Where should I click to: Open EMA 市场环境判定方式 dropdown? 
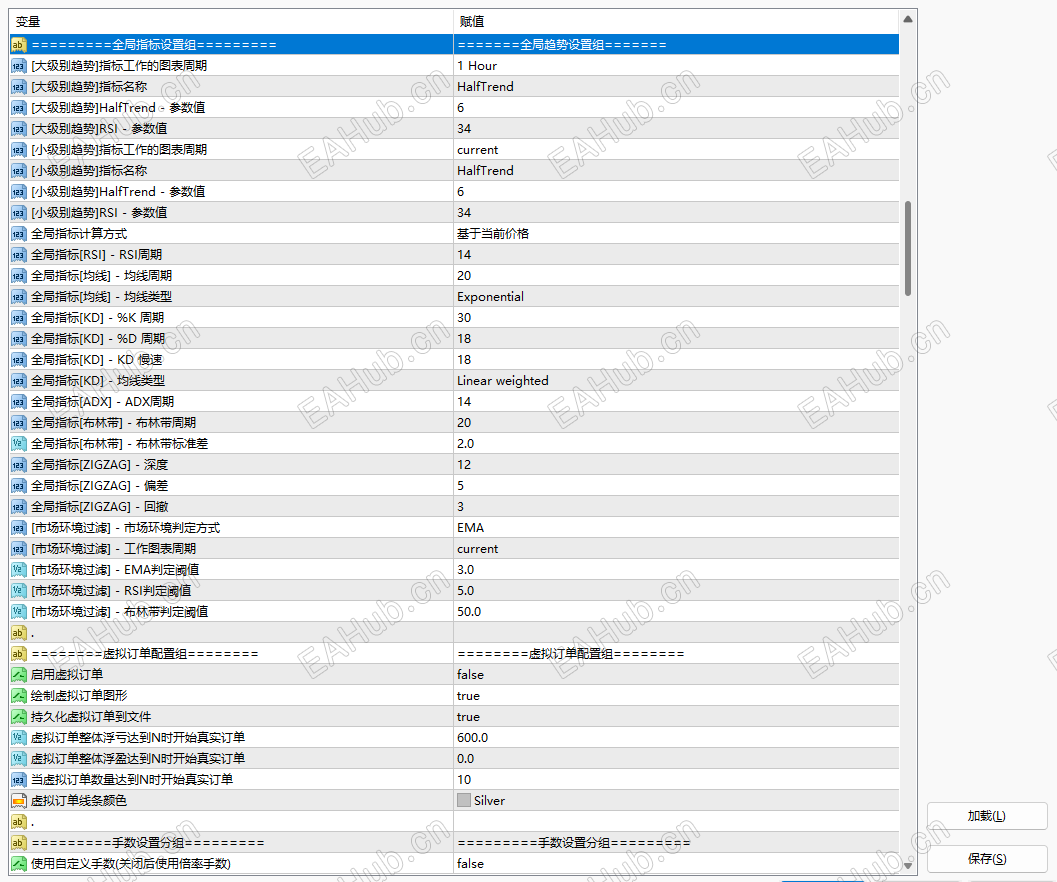676,528
